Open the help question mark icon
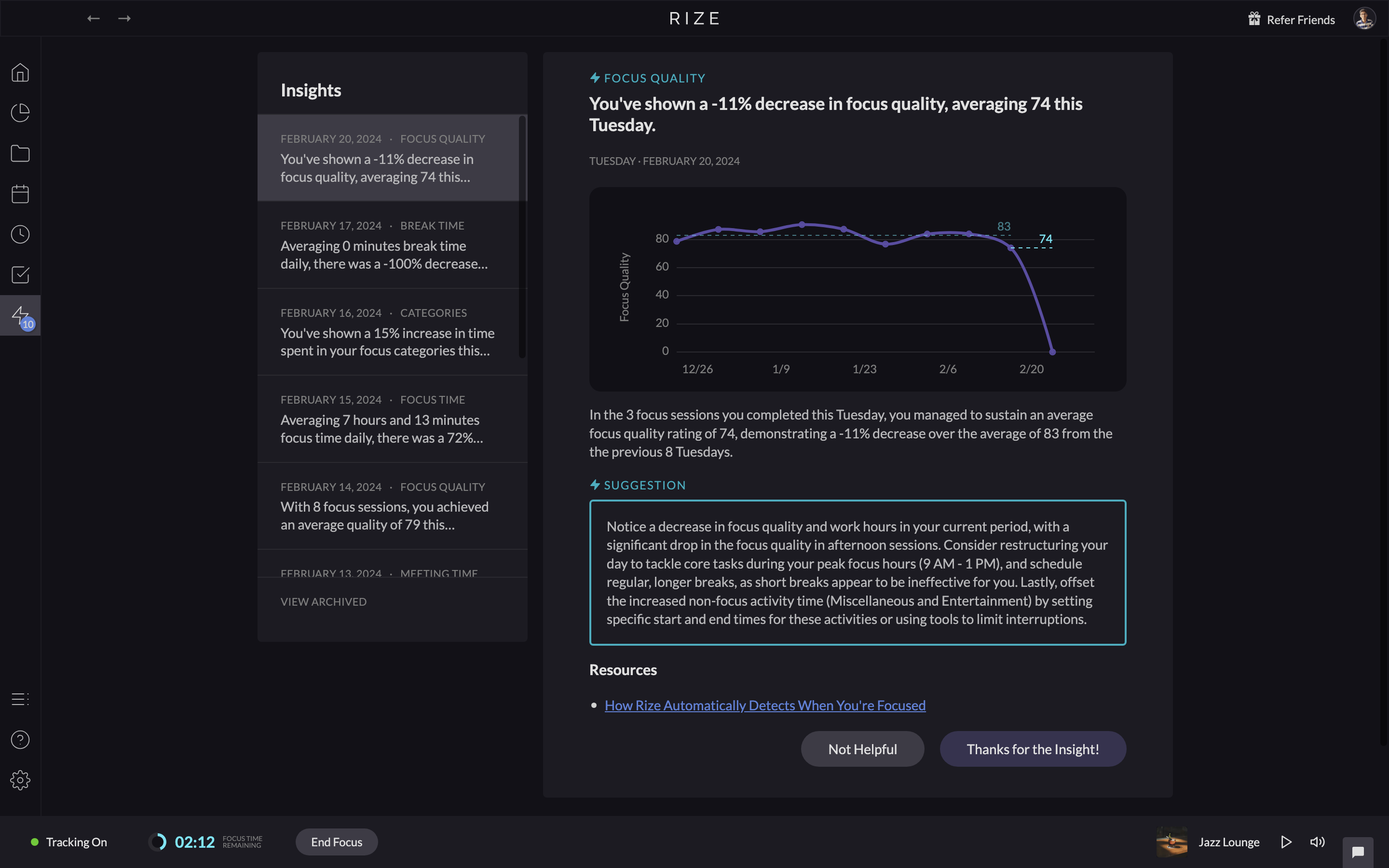This screenshot has height=868, width=1389. point(20,739)
